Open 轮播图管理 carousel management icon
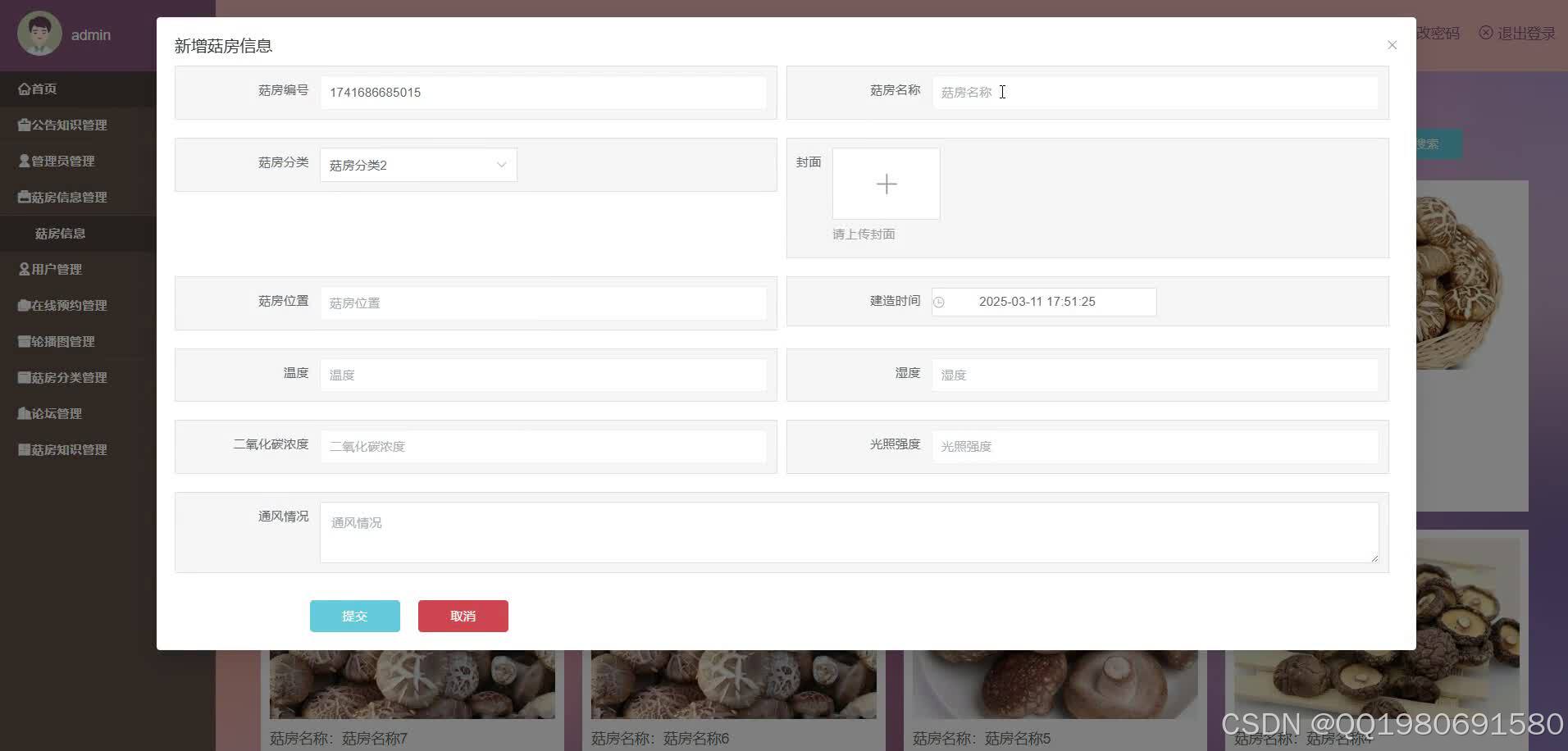 coord(24,341)
